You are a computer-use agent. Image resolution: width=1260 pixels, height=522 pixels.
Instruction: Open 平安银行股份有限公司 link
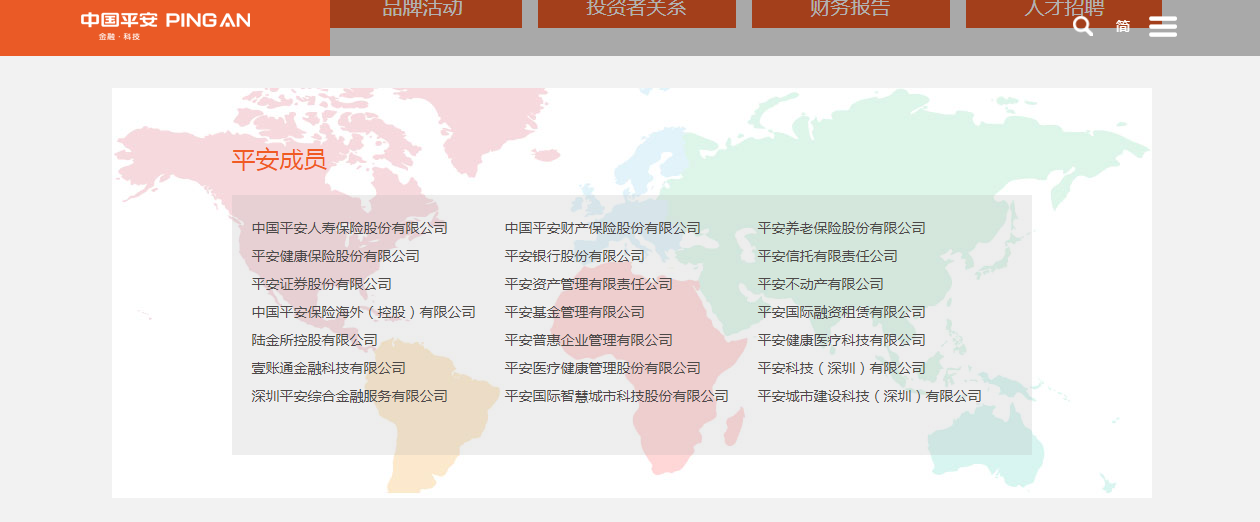(575, 256)
